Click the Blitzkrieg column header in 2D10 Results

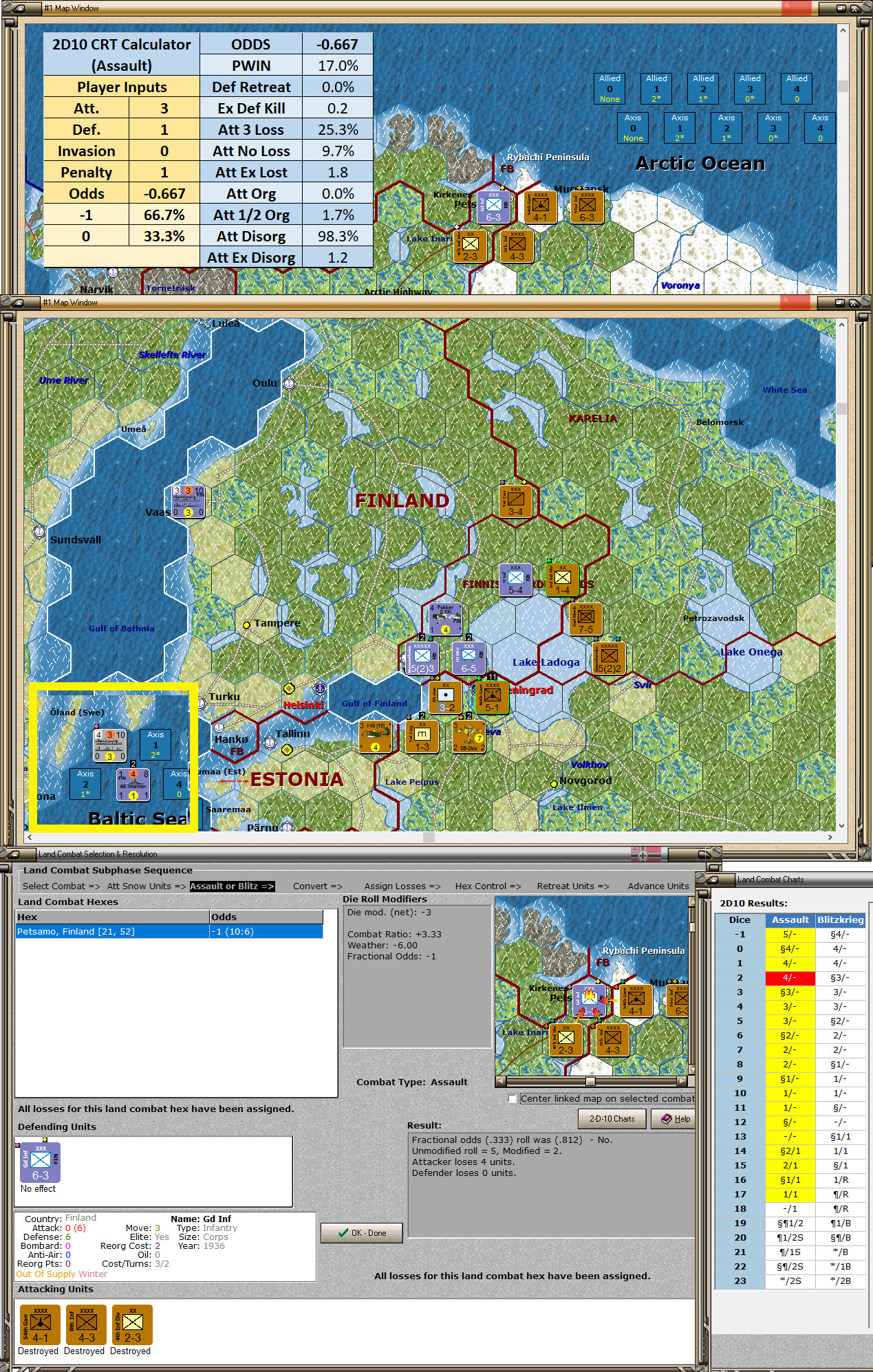click(840, 919)
